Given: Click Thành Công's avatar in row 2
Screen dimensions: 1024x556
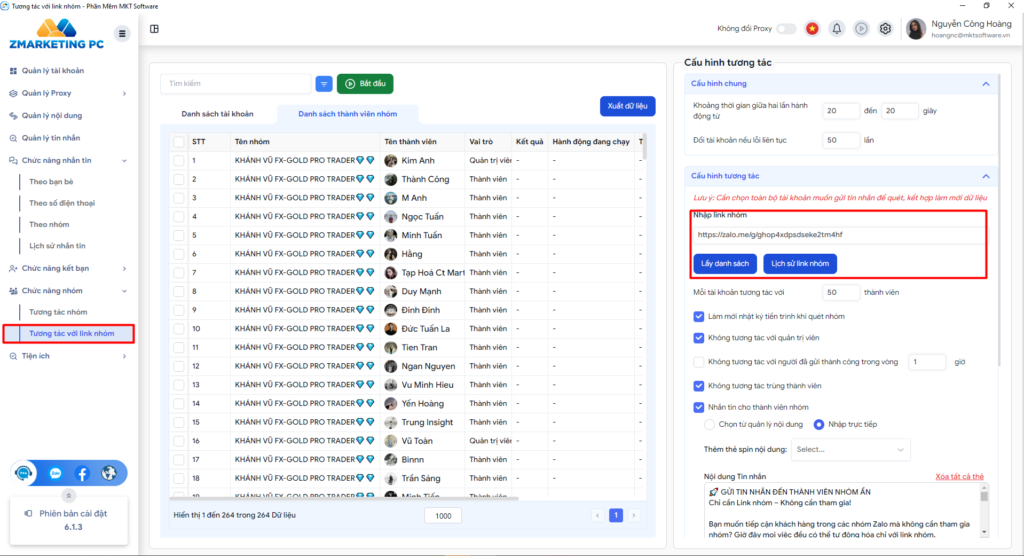Looking at the screenshot, I should click(x=391, y=179).
